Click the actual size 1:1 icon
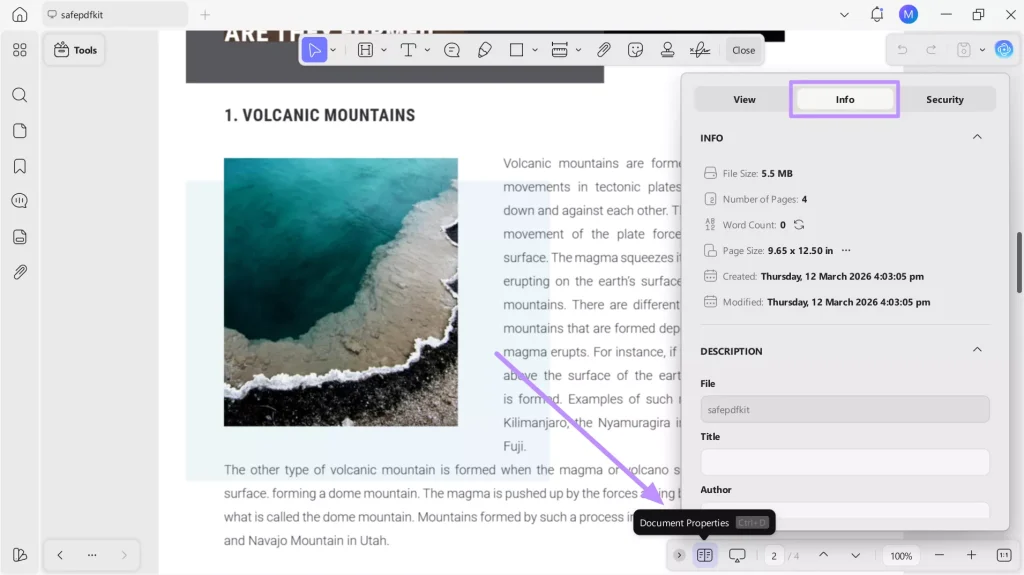 (x=1004, y=555)
